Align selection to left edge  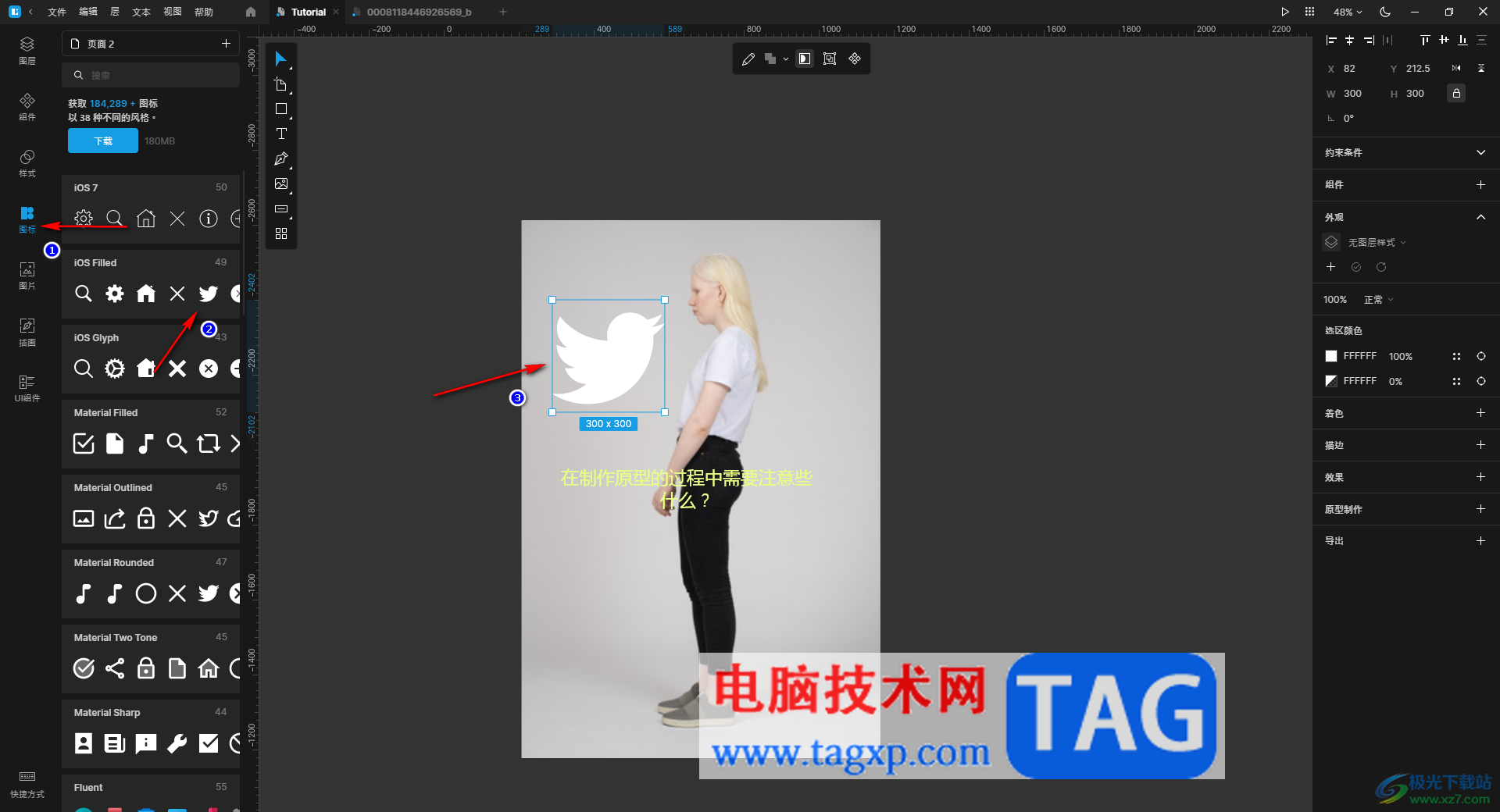(x=1331, y=40)
